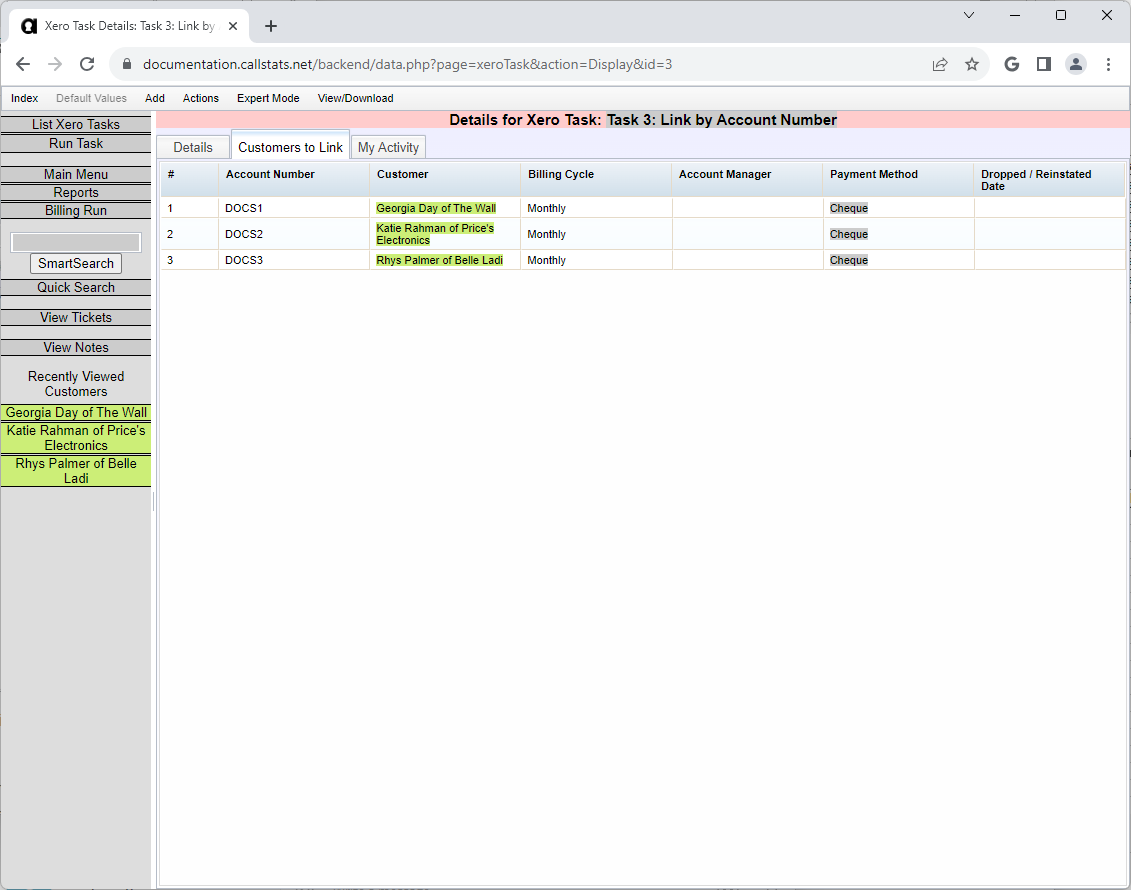Open the View/Download menu
Viewport: 1131px width, 890px height.
point(355,98)
